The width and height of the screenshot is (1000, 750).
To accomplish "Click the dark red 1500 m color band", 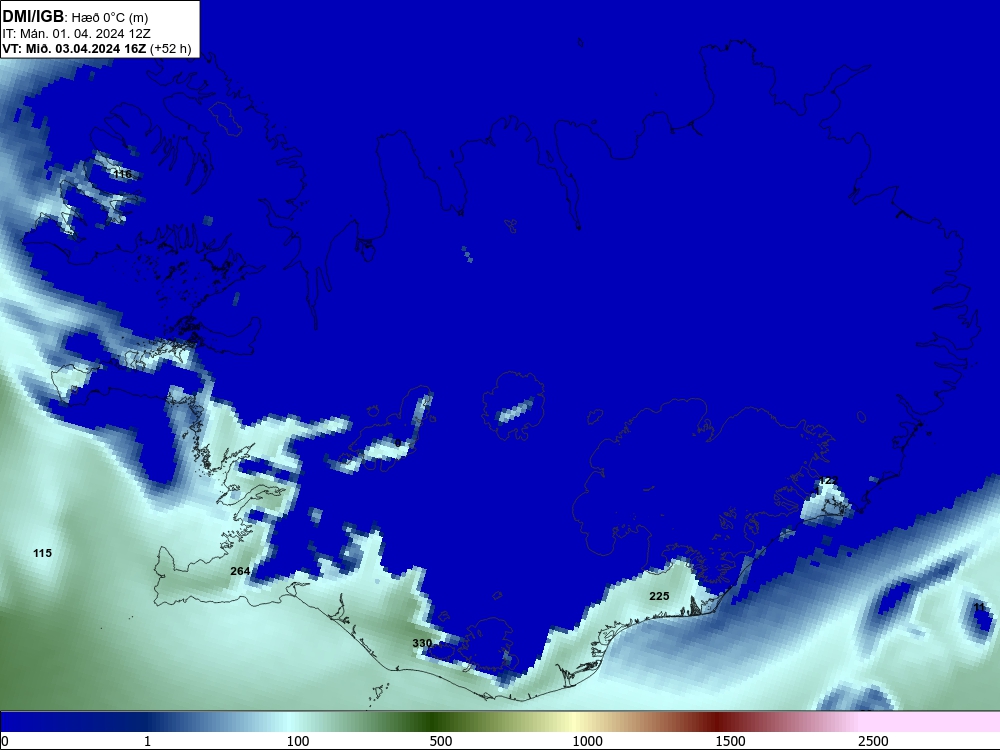I will 717,722.
